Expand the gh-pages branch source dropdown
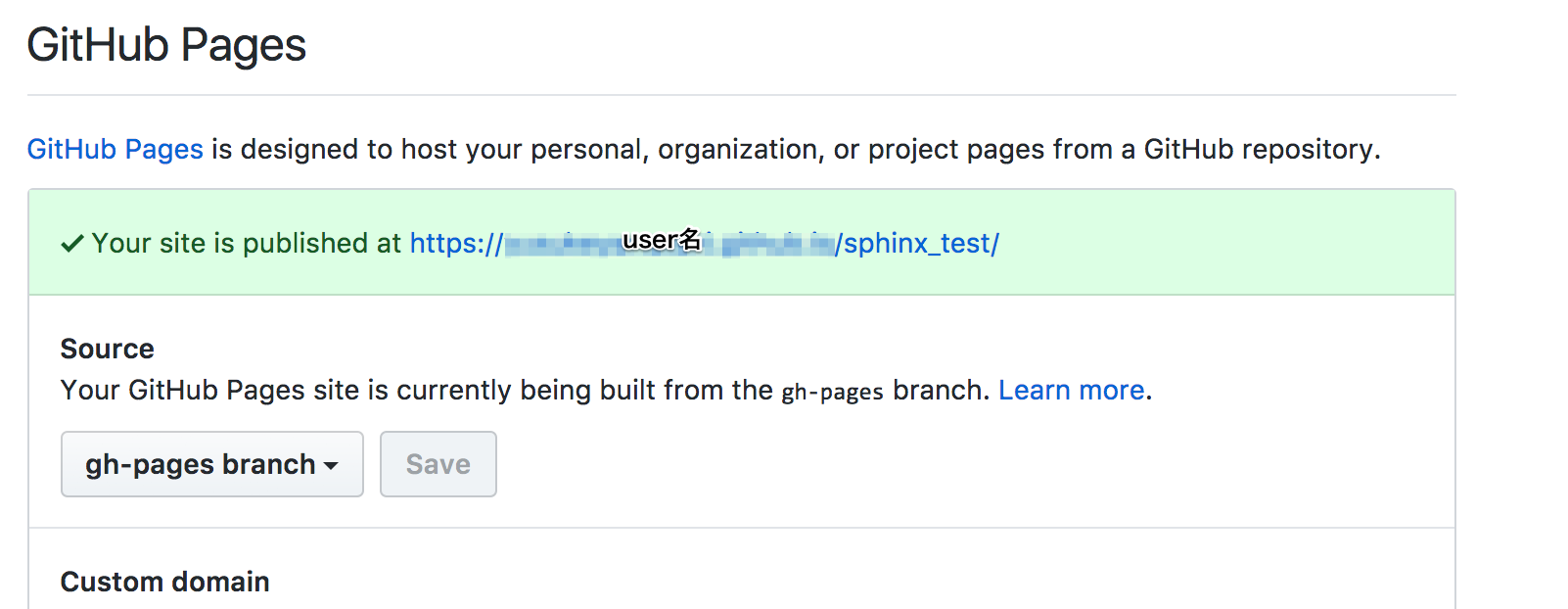 point(211,464)
